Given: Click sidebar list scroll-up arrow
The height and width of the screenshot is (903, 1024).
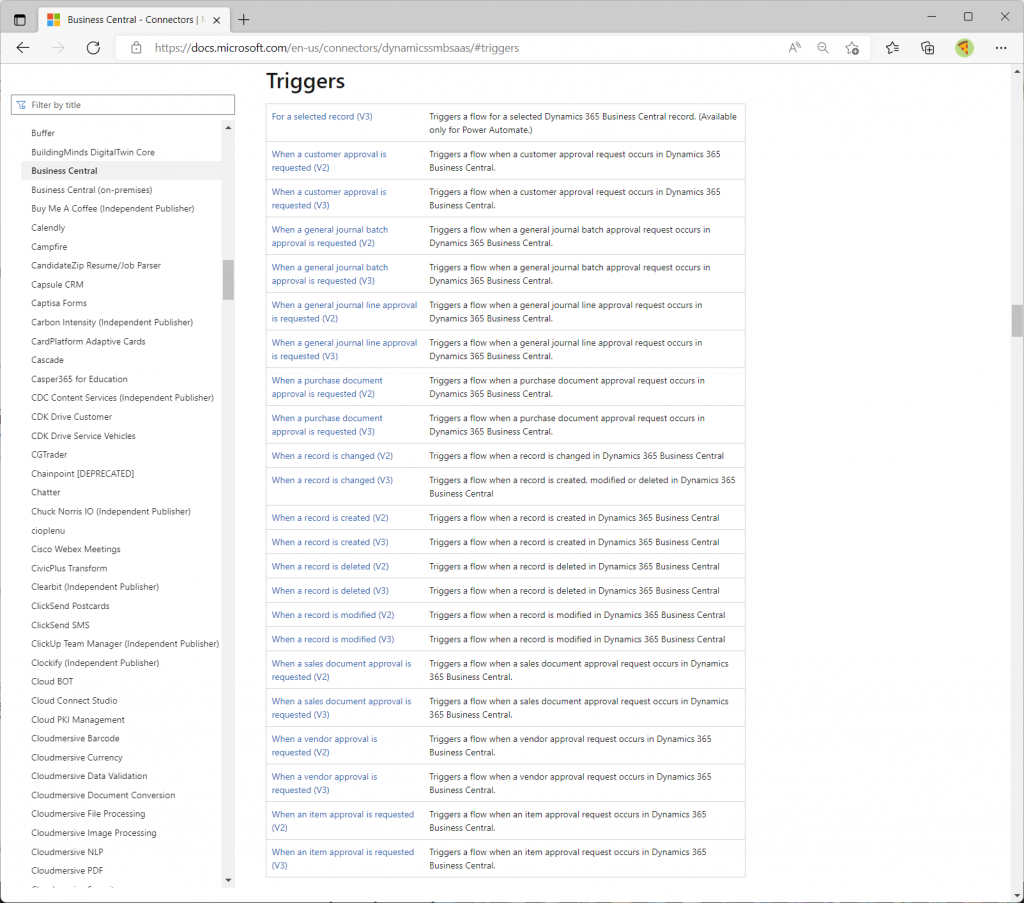Looking at the screenshot, I should point(228,128).
